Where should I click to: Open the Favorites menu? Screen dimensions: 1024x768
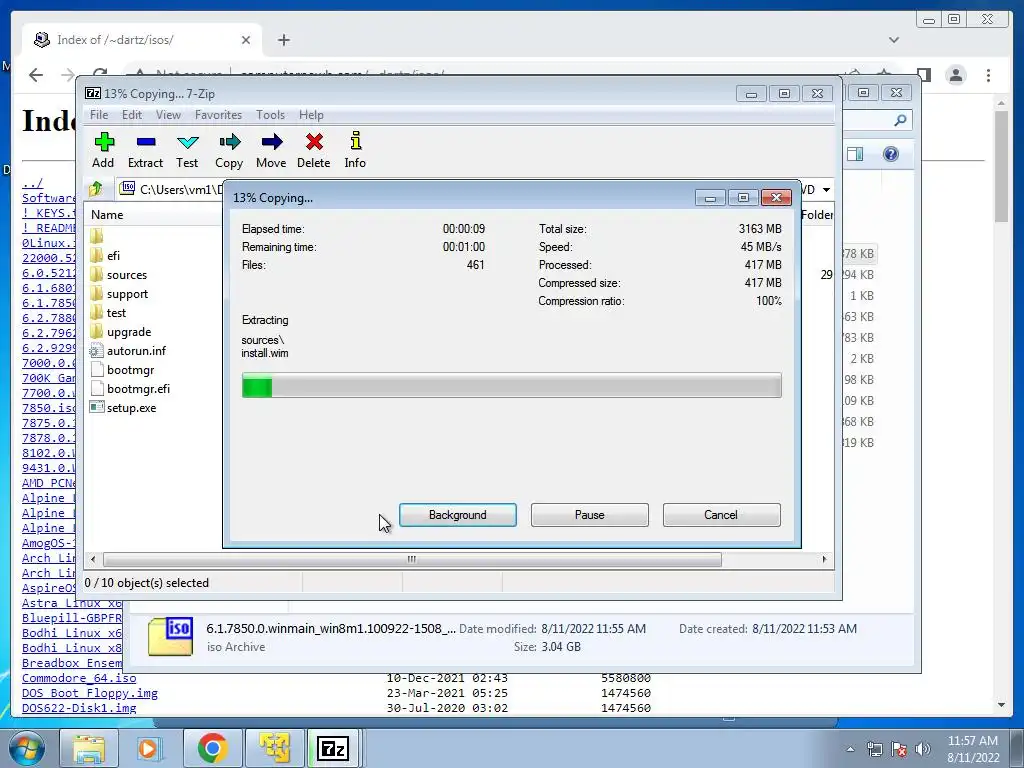[x=218, y=115]
